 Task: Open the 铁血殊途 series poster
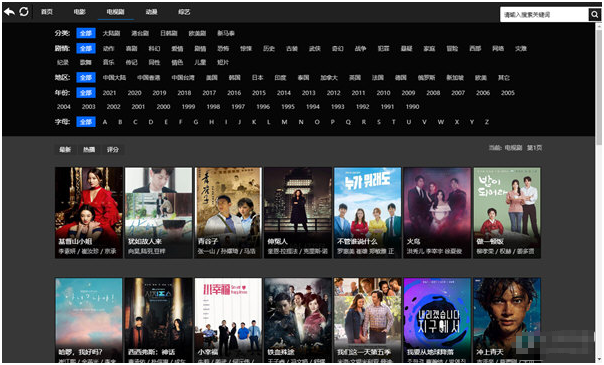[x=298, y=320]
